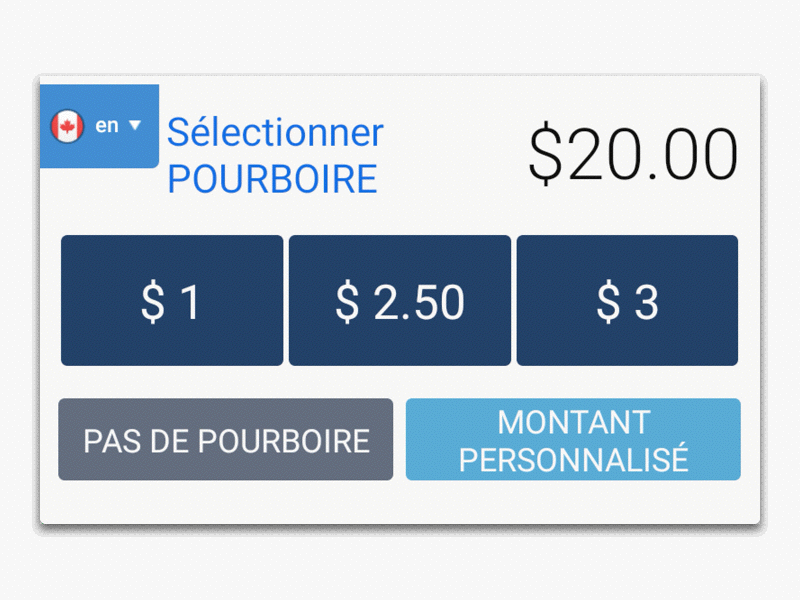Choose the $ 1 tip button
This screenshot has width=800, height=600.
point(172,301)
